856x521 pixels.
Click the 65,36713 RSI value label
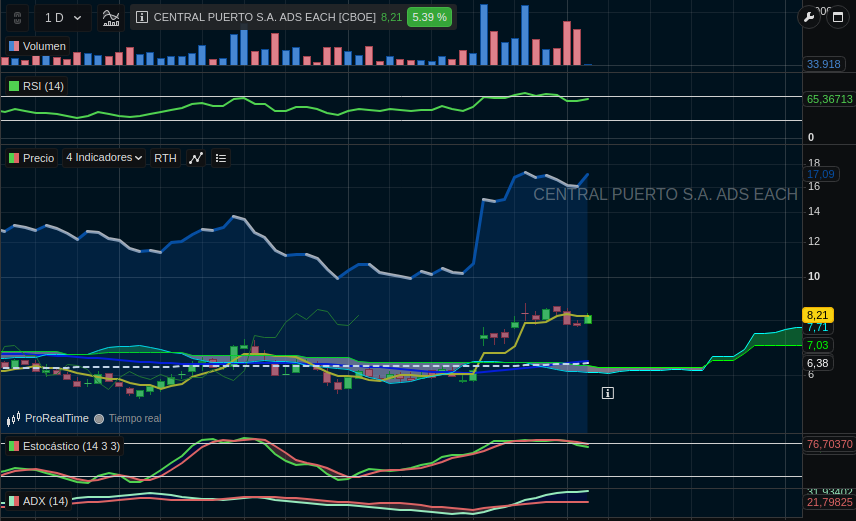829,99
